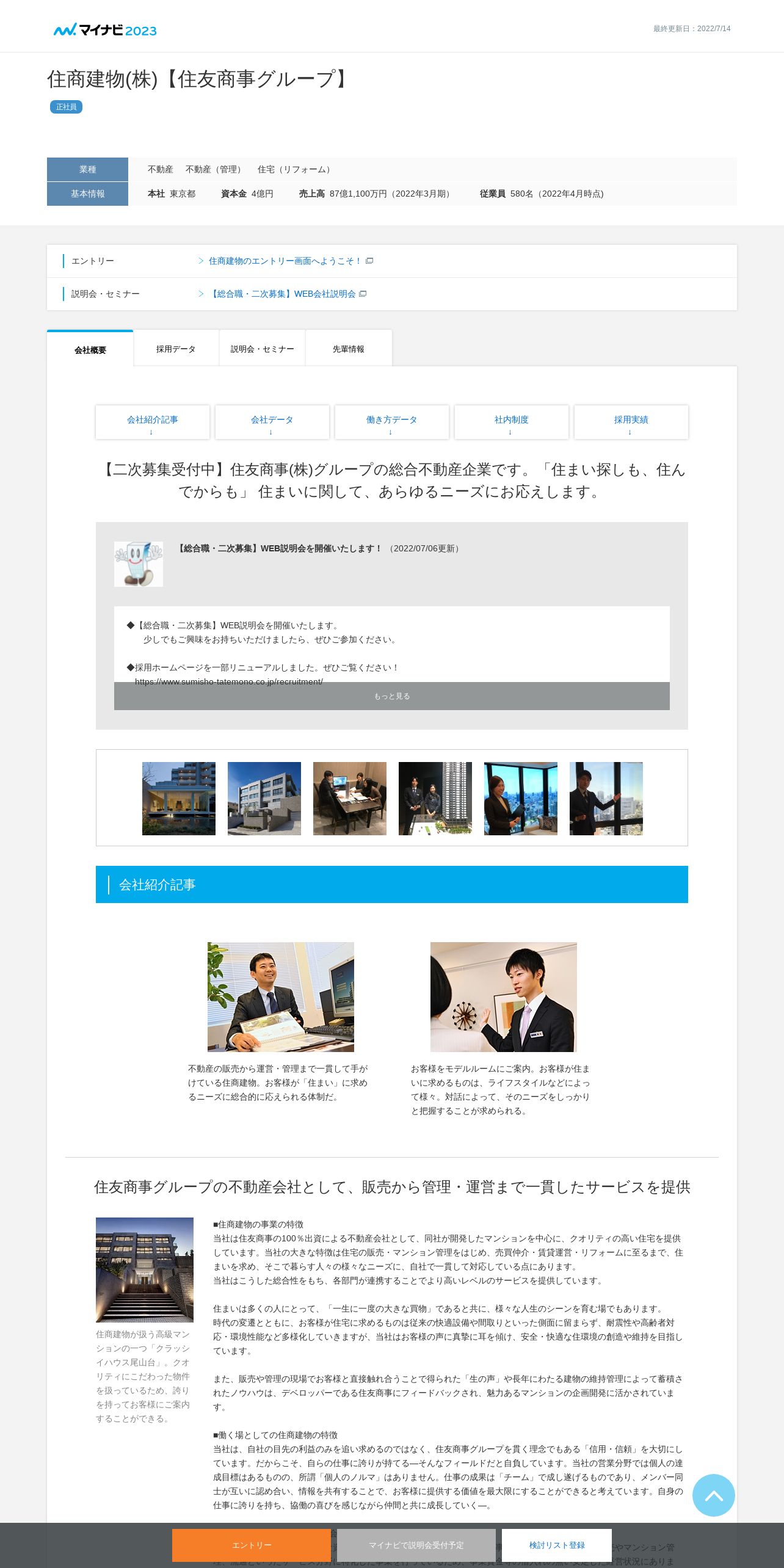Click the 業種 row label

[87, 169]
